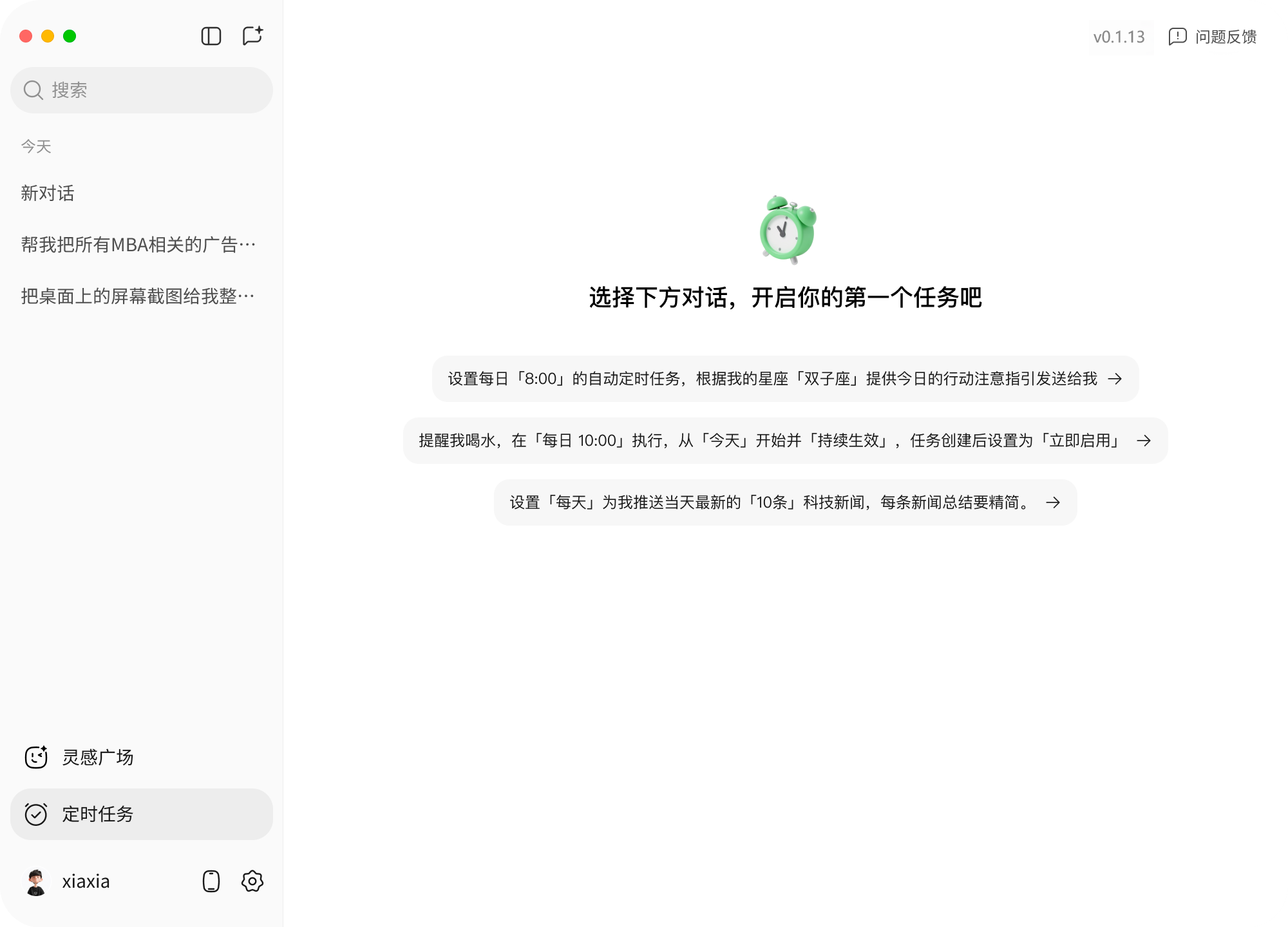Toggle the sidebar panel icon
This screenshot has width=1288, height=927.
[x=211, y=36]
